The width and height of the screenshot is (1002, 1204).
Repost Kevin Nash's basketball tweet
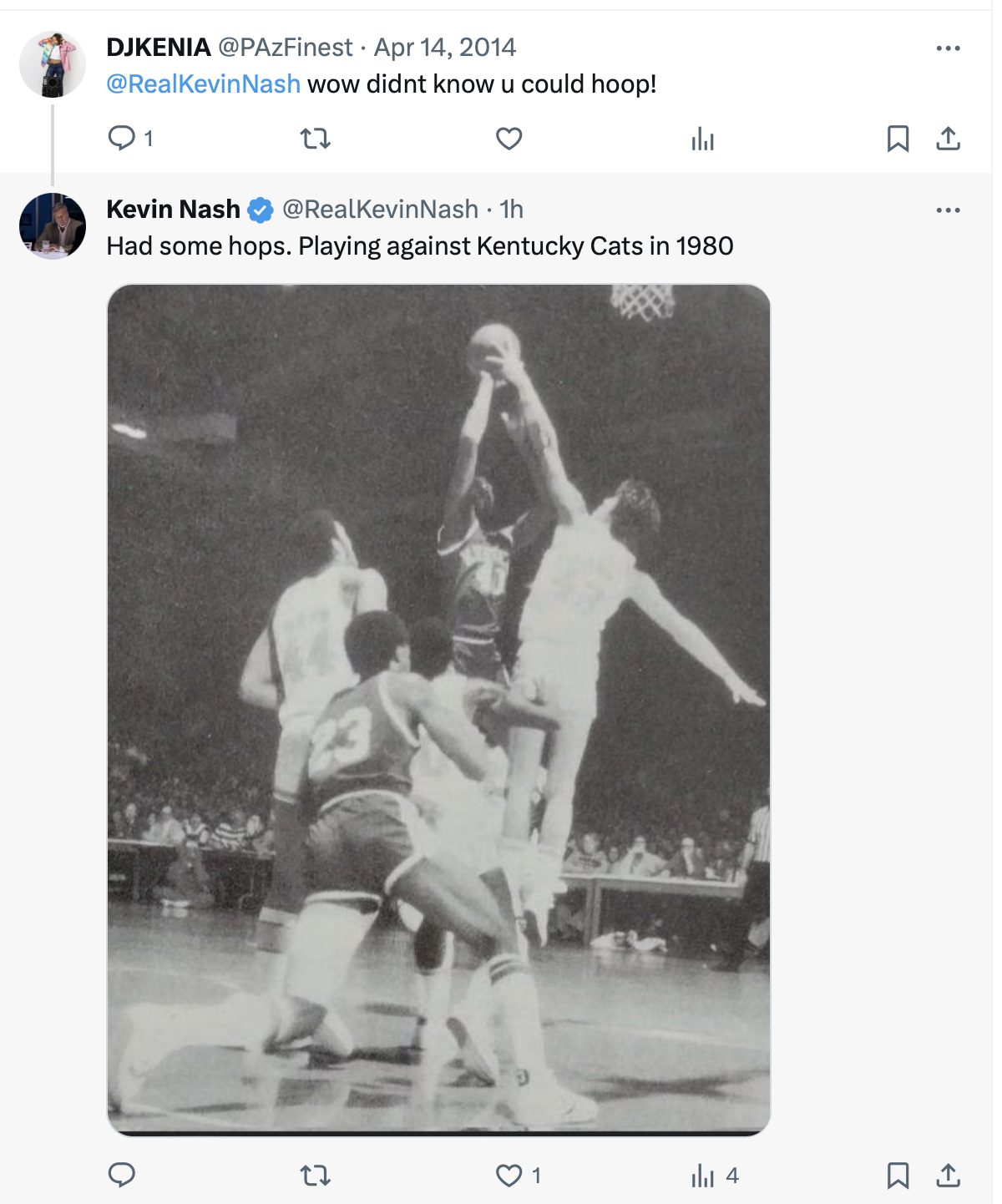point(316,1176)
